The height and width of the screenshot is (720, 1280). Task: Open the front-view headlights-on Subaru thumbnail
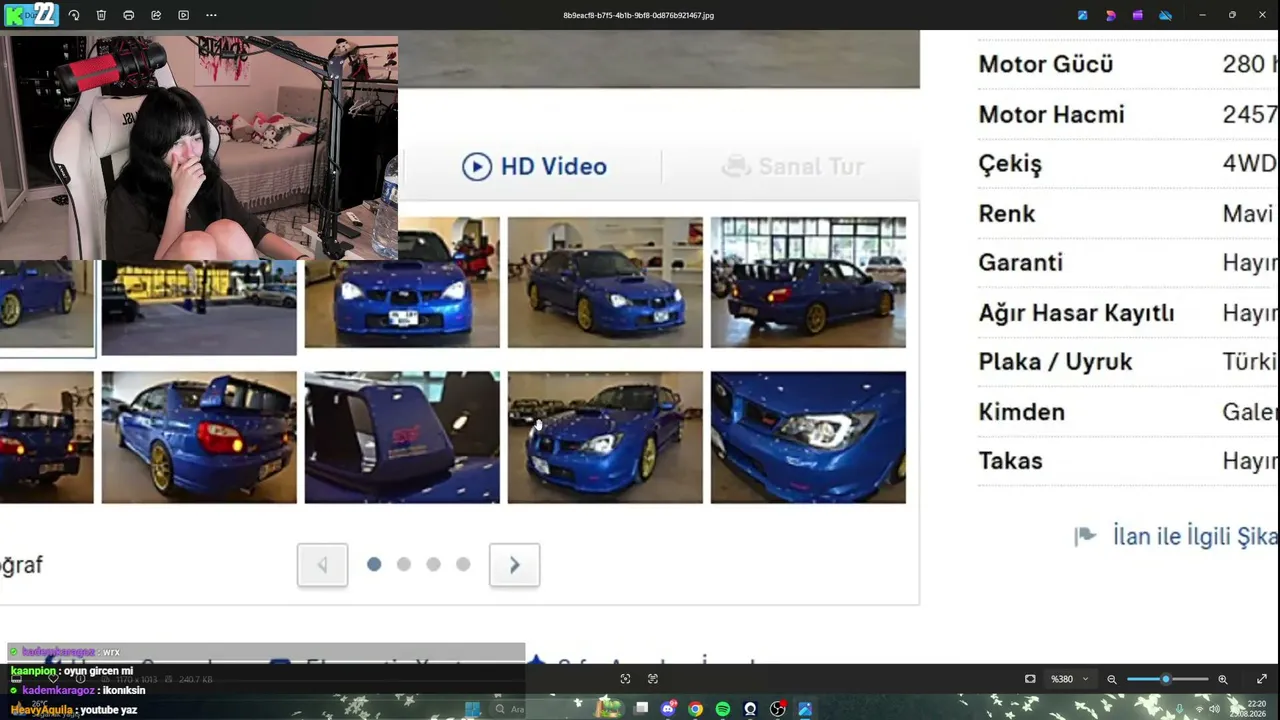click(402, 282)
